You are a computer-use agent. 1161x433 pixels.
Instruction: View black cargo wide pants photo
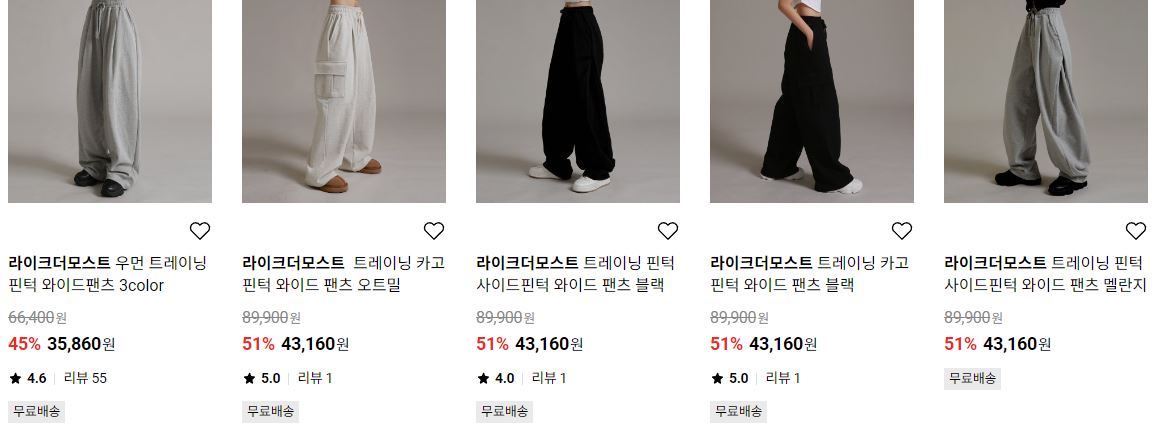tap(812, 101)
